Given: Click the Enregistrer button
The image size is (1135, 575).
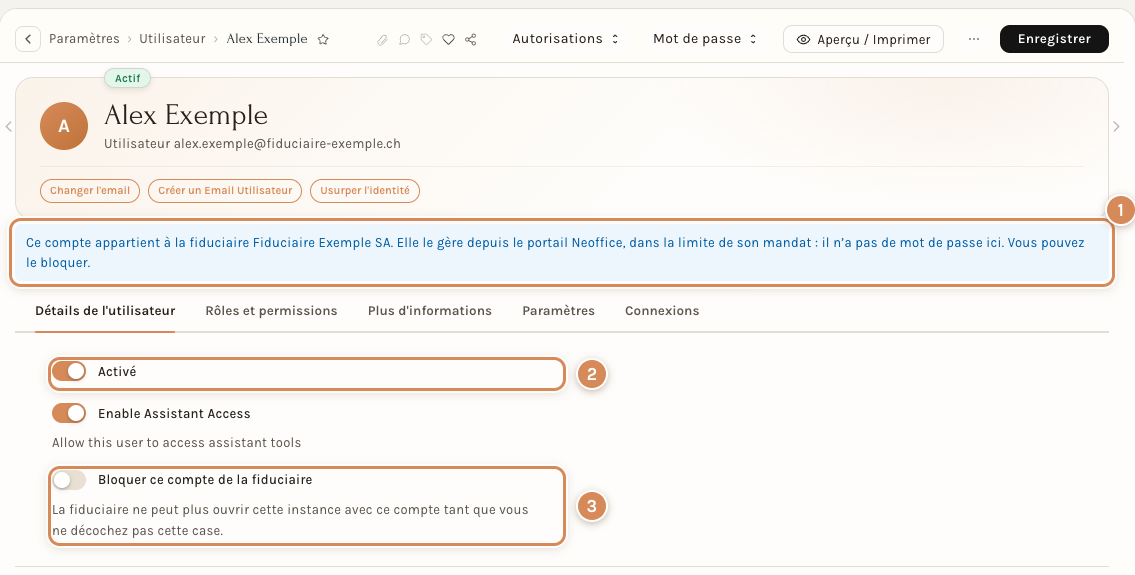Looking at the screenshot, I should (1054, 39).
